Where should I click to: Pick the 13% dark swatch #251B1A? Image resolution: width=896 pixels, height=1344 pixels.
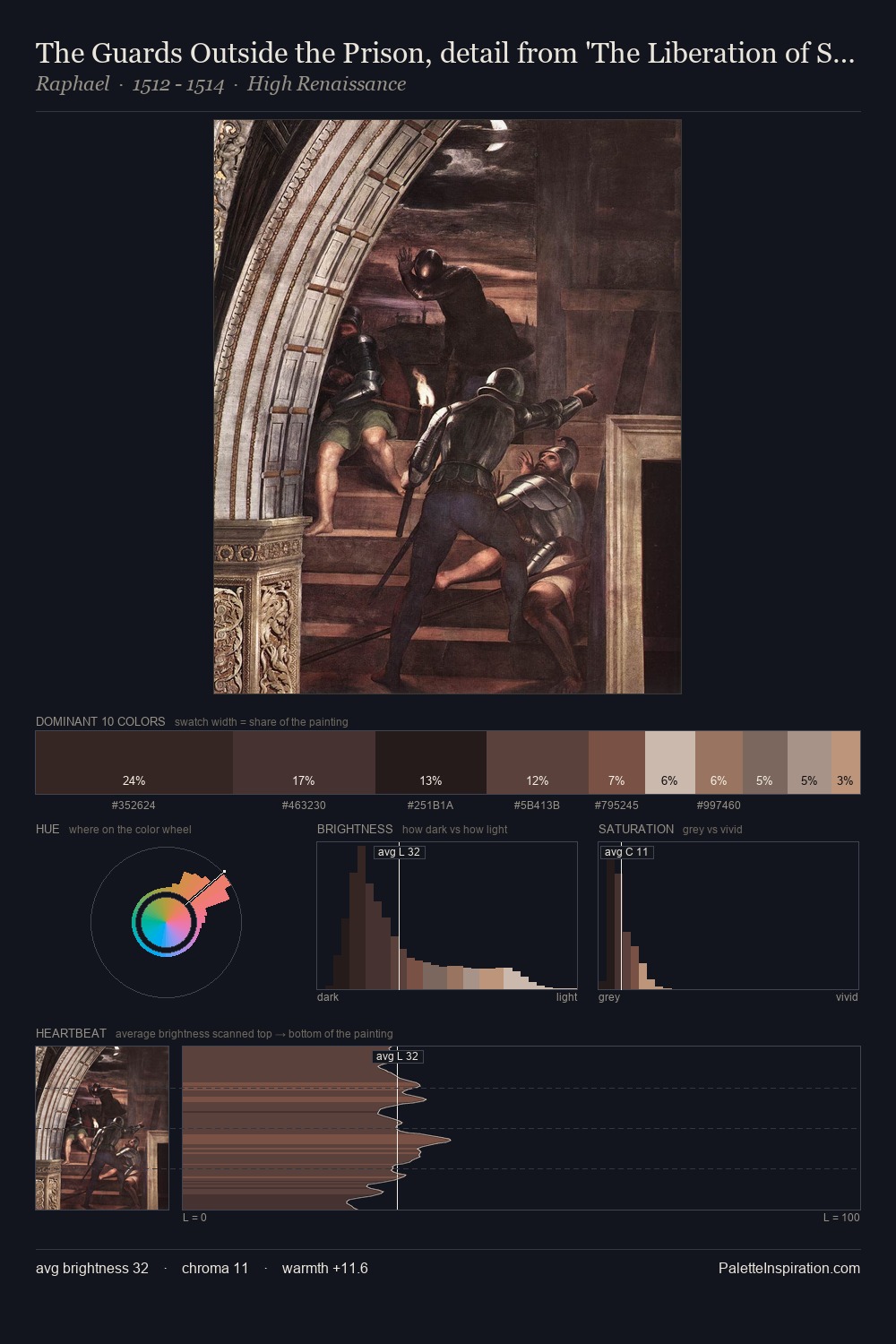431,762
